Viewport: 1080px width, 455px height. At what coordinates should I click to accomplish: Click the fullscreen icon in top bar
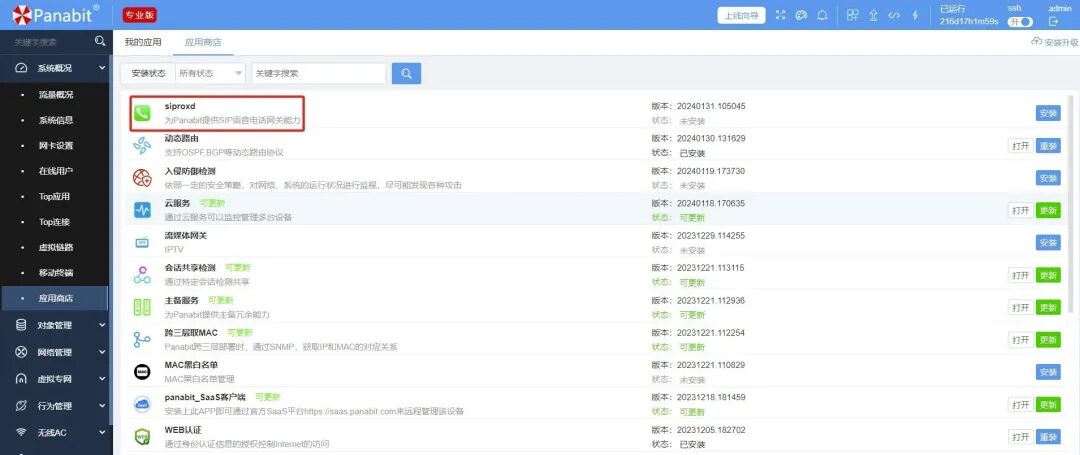coord(780,15)
